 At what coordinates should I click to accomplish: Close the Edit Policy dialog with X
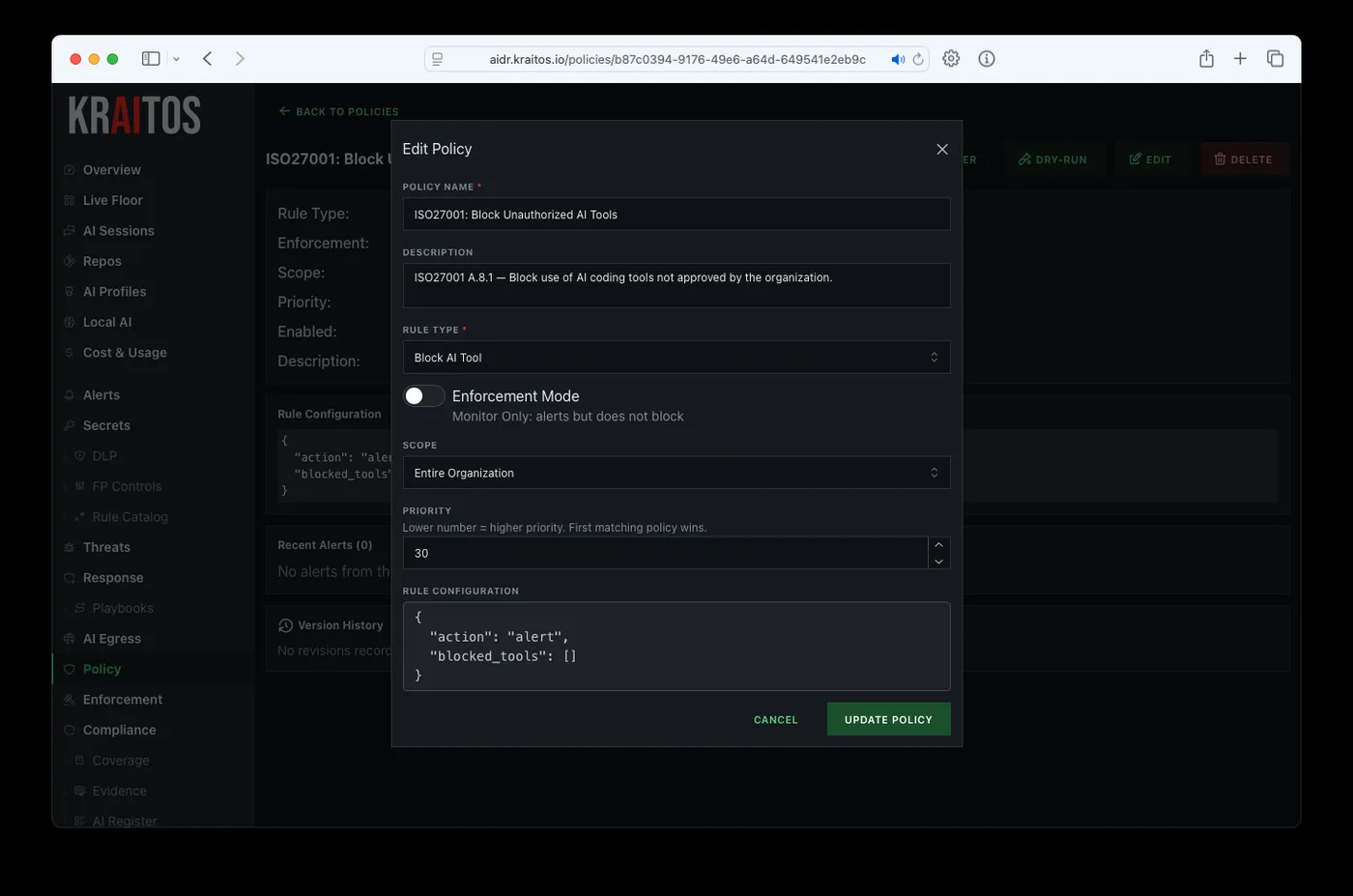click(942, 149)
